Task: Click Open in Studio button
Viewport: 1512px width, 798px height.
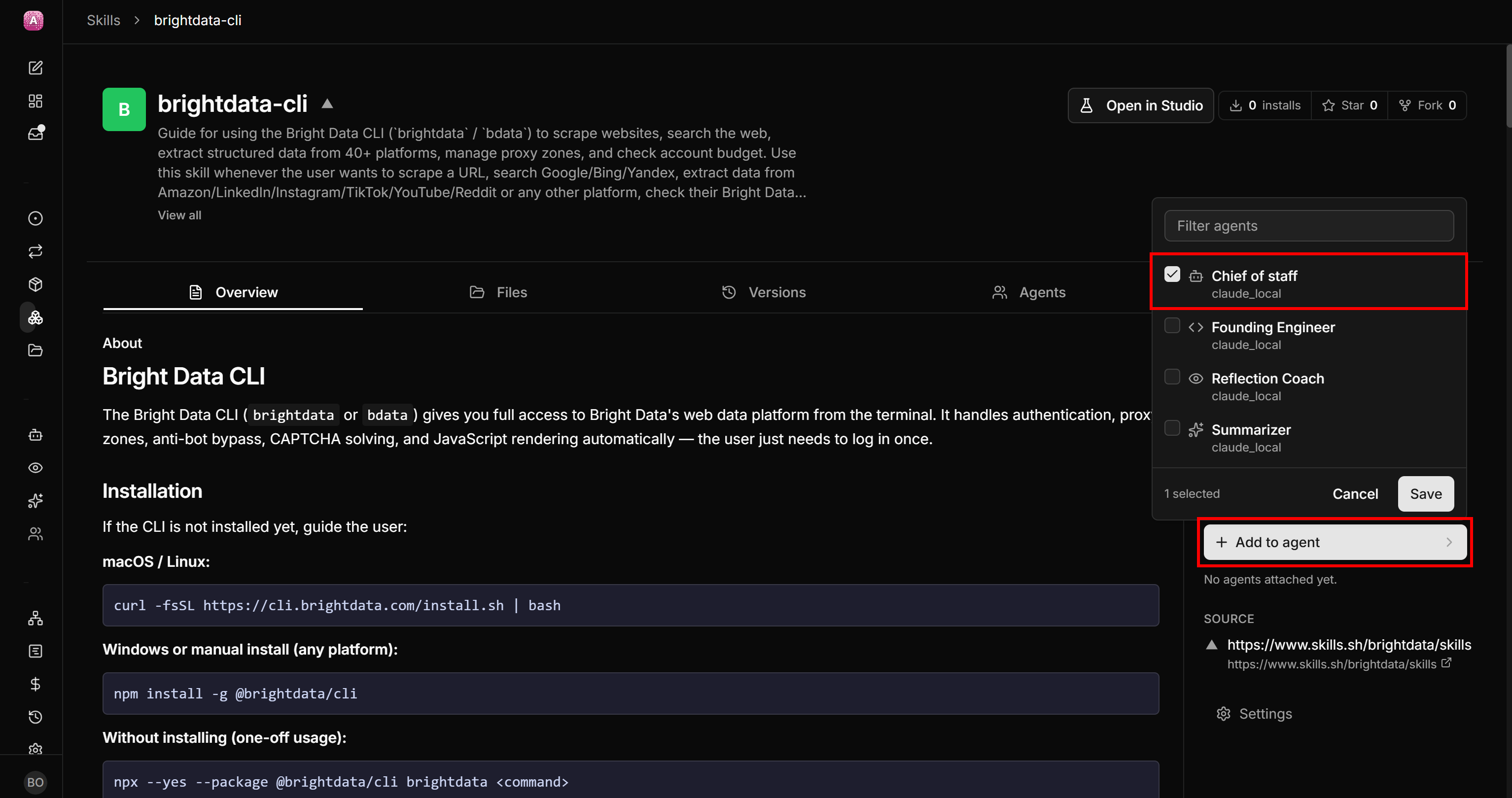Action: pyautogui.click(x=1140, y=105)
